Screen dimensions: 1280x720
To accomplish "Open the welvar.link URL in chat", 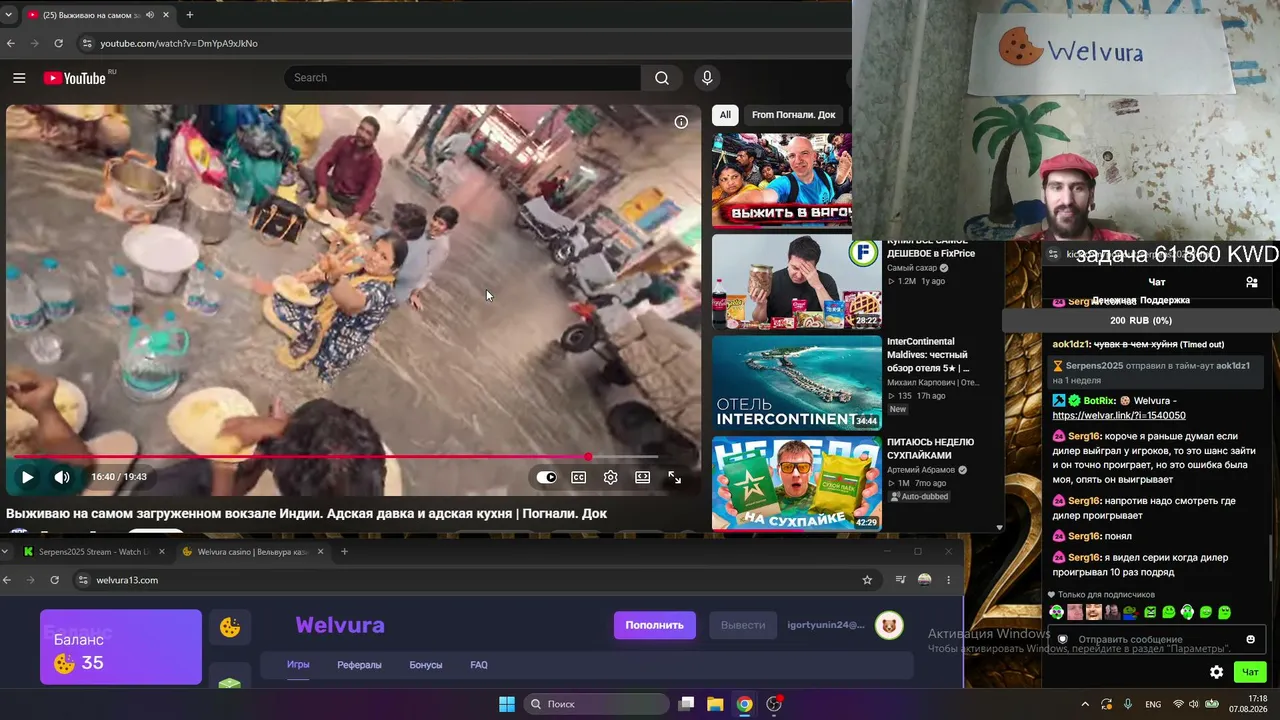I will point(1119,416).
